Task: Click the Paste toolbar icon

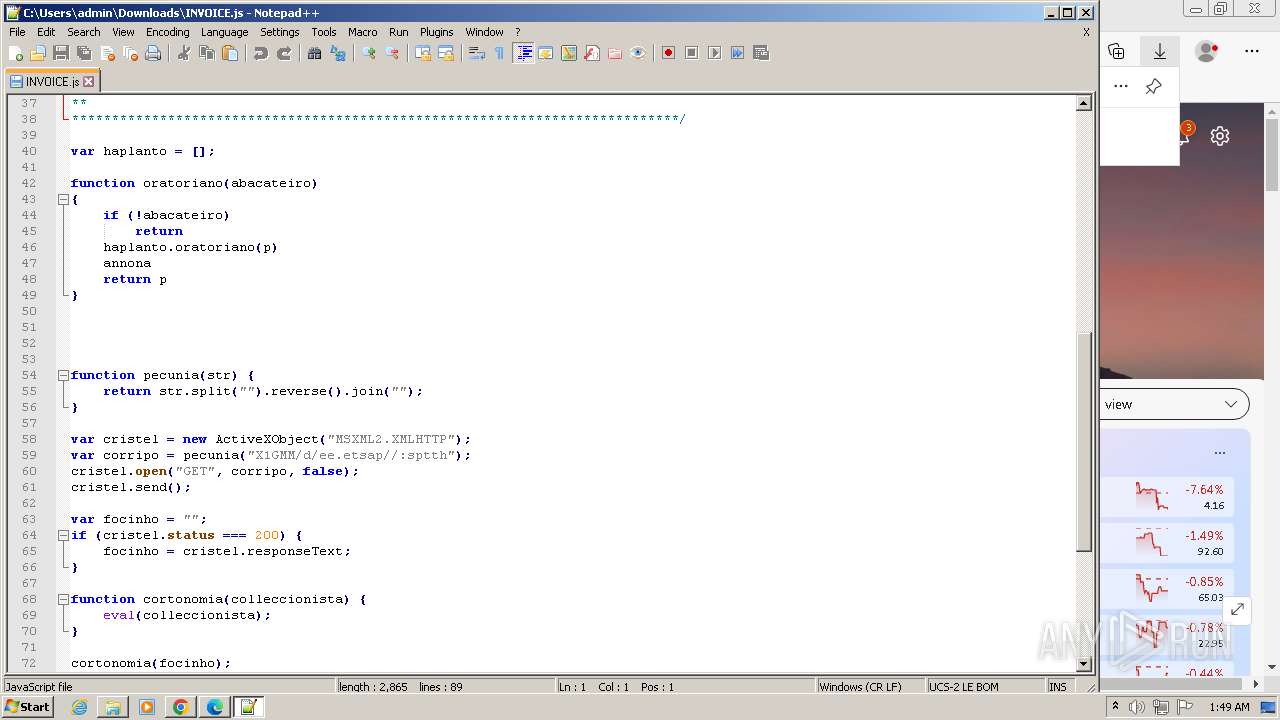Action: click(x=230, y=53)
